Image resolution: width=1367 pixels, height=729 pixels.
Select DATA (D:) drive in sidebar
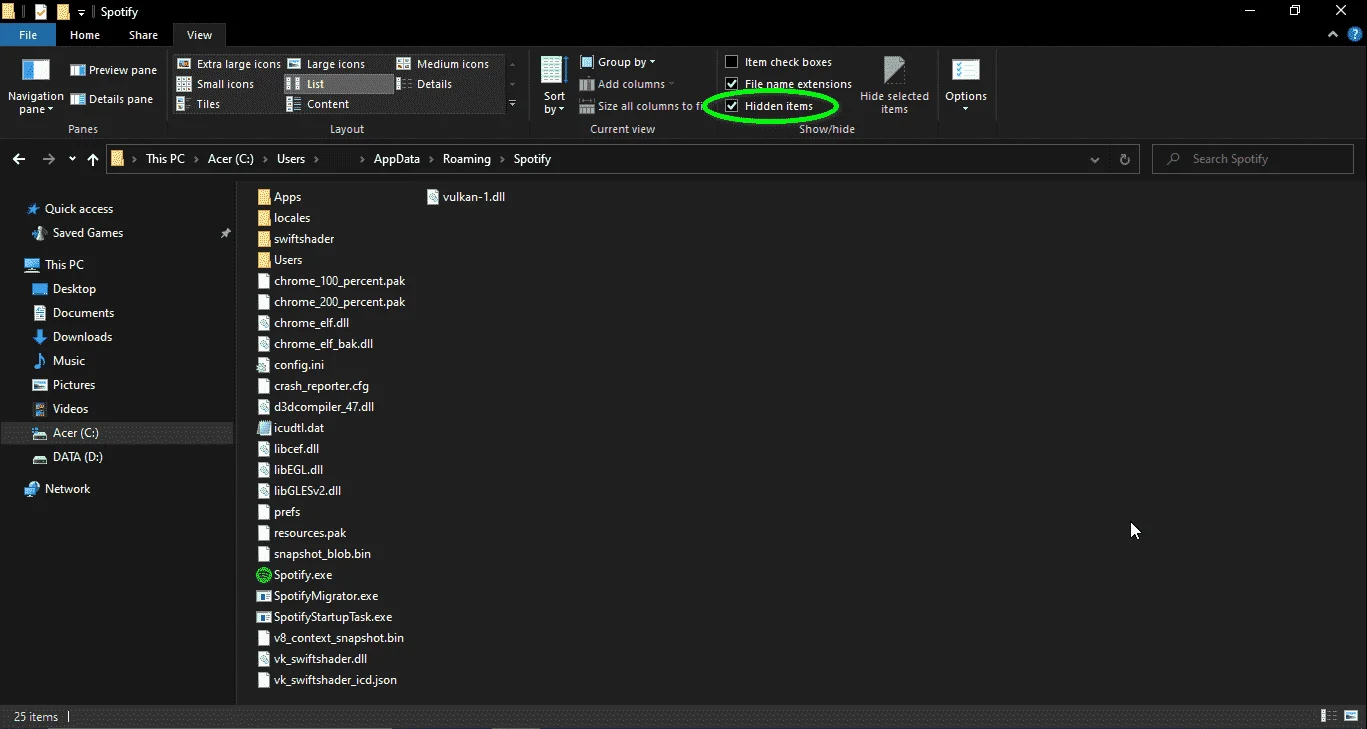77,457
